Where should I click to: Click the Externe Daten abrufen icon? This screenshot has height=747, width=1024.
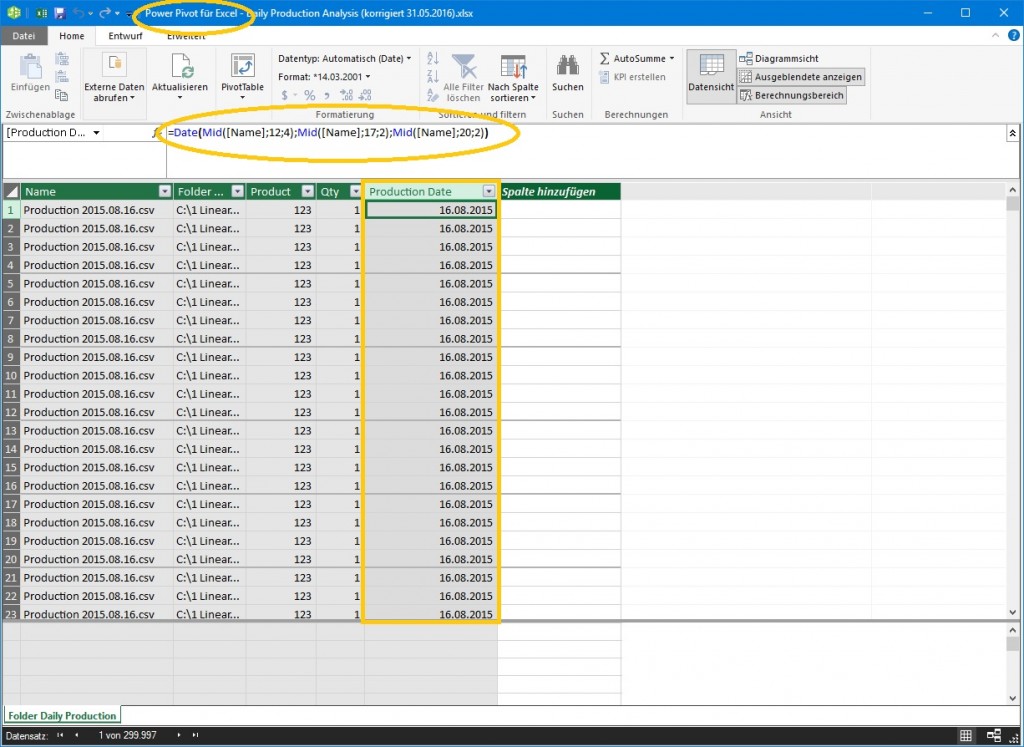pyautogui.click(x=114, y=75)
